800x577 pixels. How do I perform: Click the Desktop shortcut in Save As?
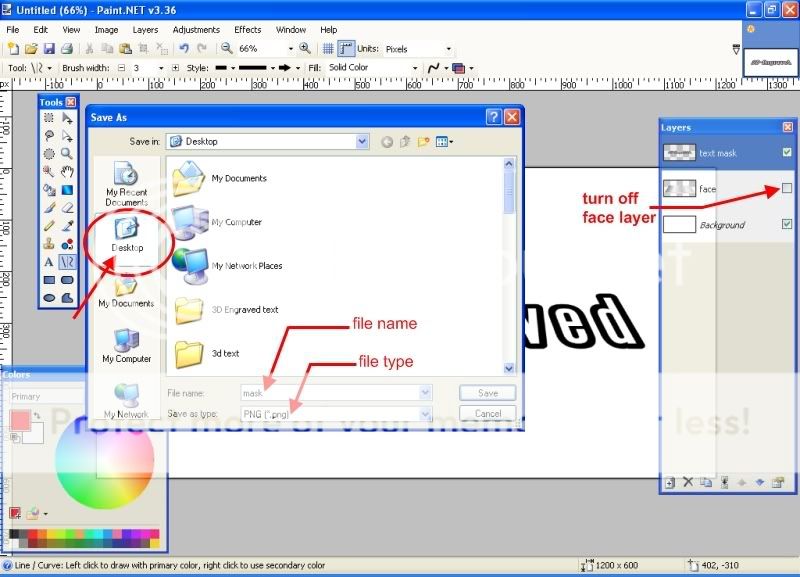tap(127, 234)
